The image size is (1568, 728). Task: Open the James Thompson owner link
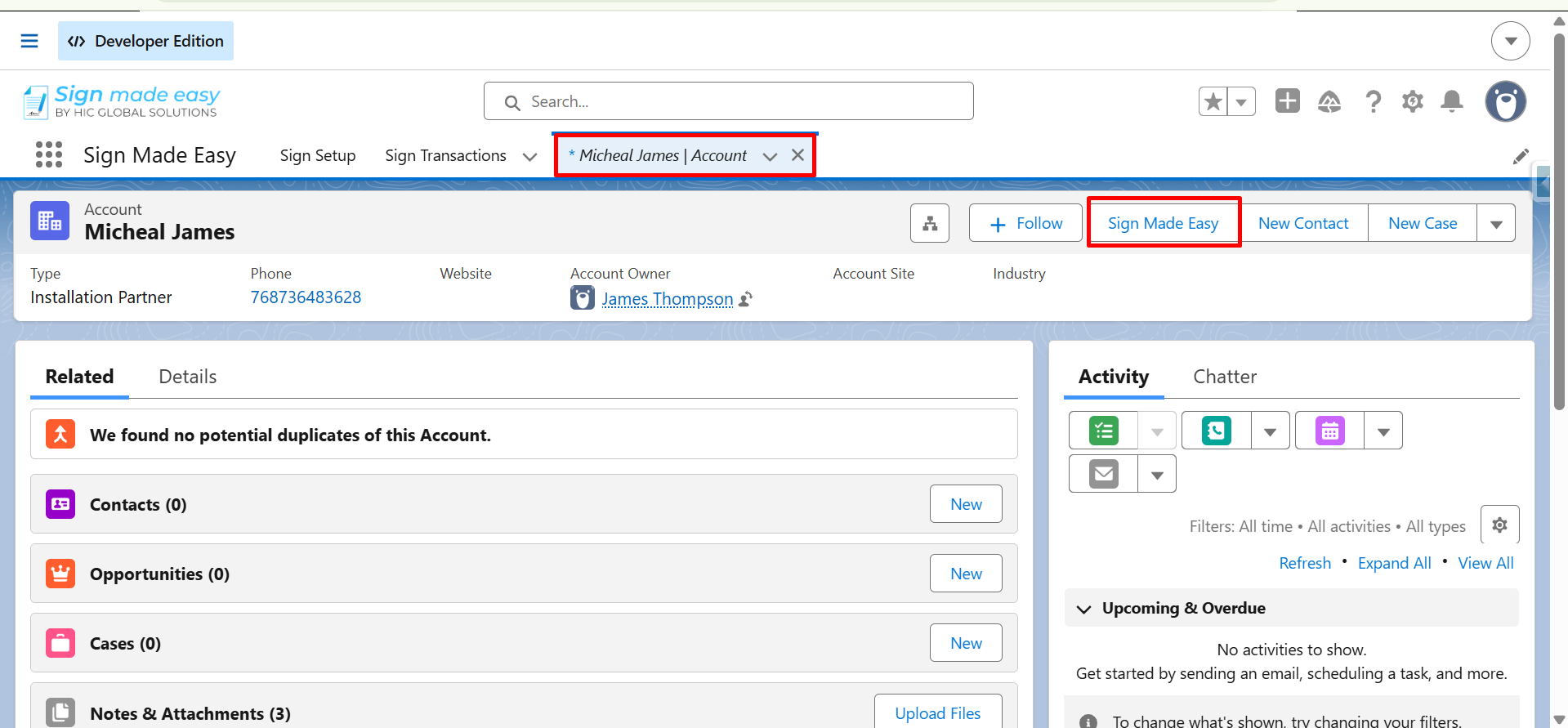pos(668,299)
